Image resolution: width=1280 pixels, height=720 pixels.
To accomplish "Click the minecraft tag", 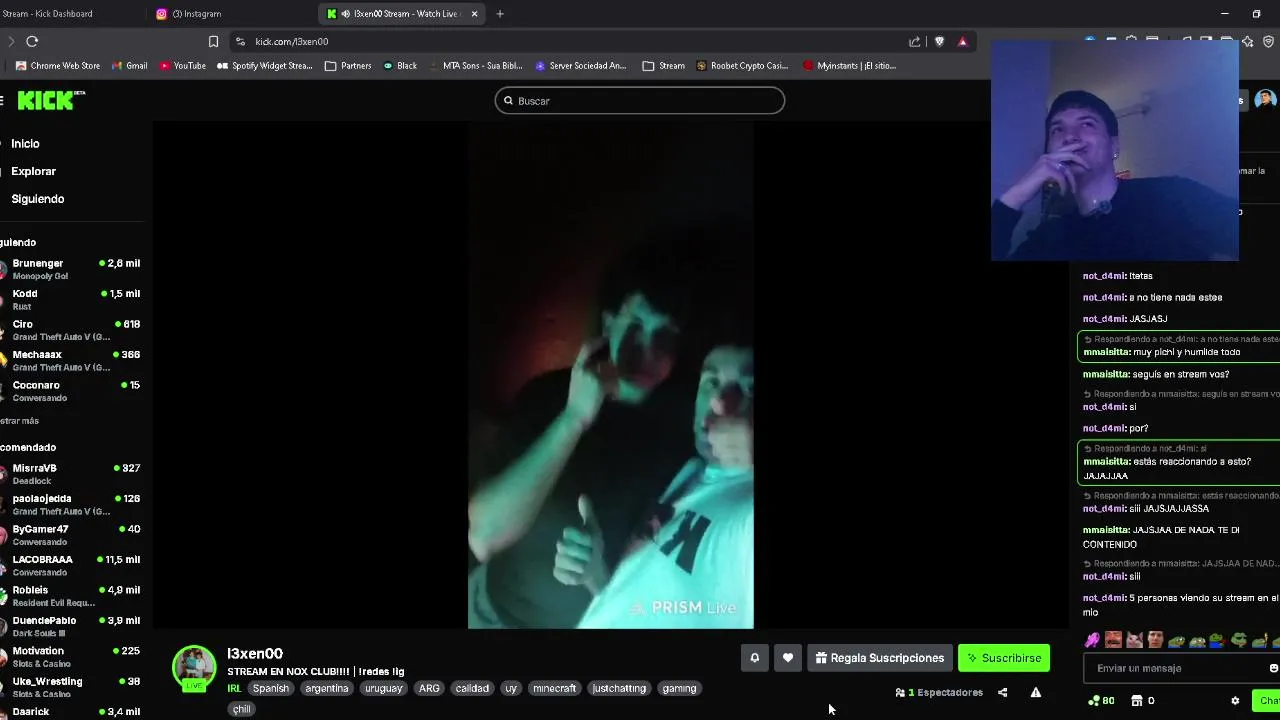I will coord(554,688).
